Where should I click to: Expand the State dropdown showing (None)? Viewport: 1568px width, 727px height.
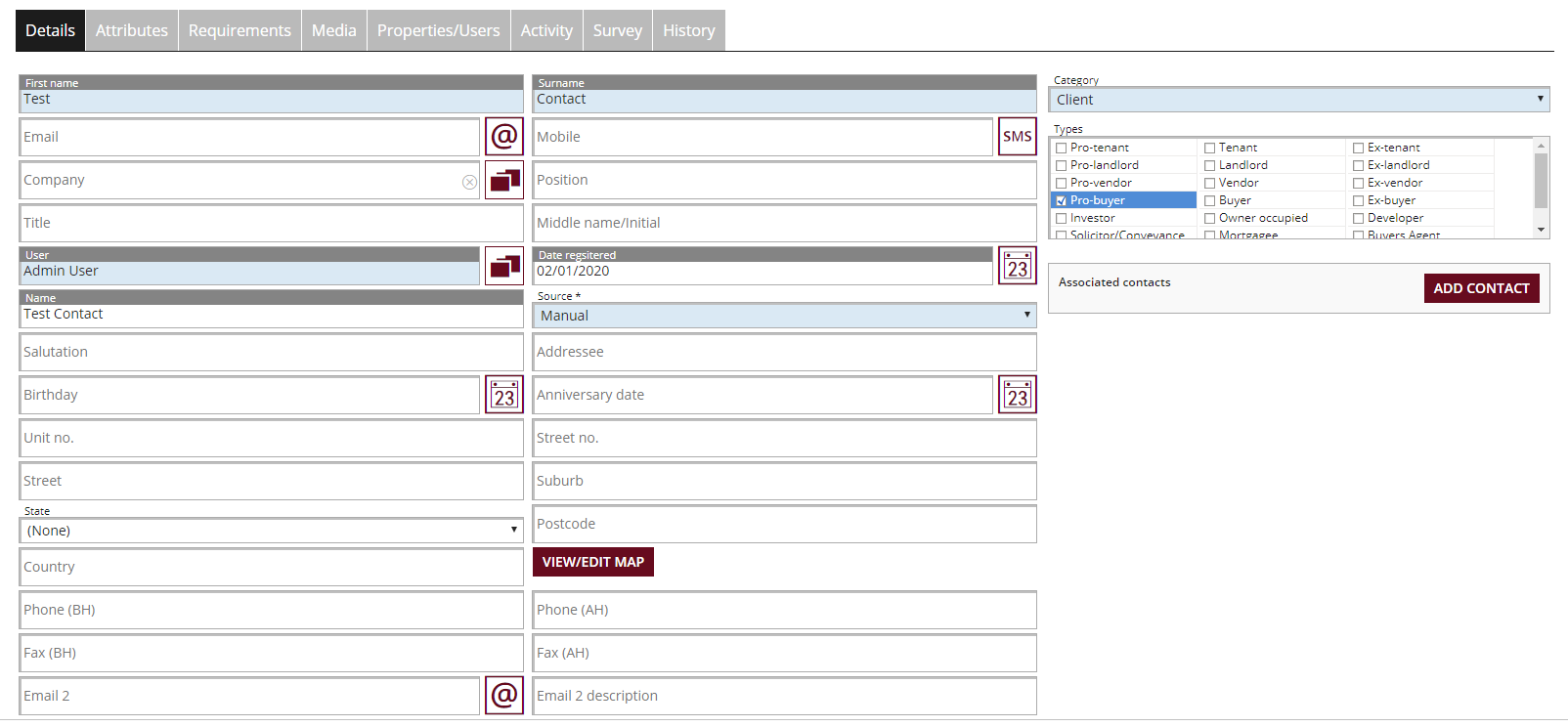point(271,531)
